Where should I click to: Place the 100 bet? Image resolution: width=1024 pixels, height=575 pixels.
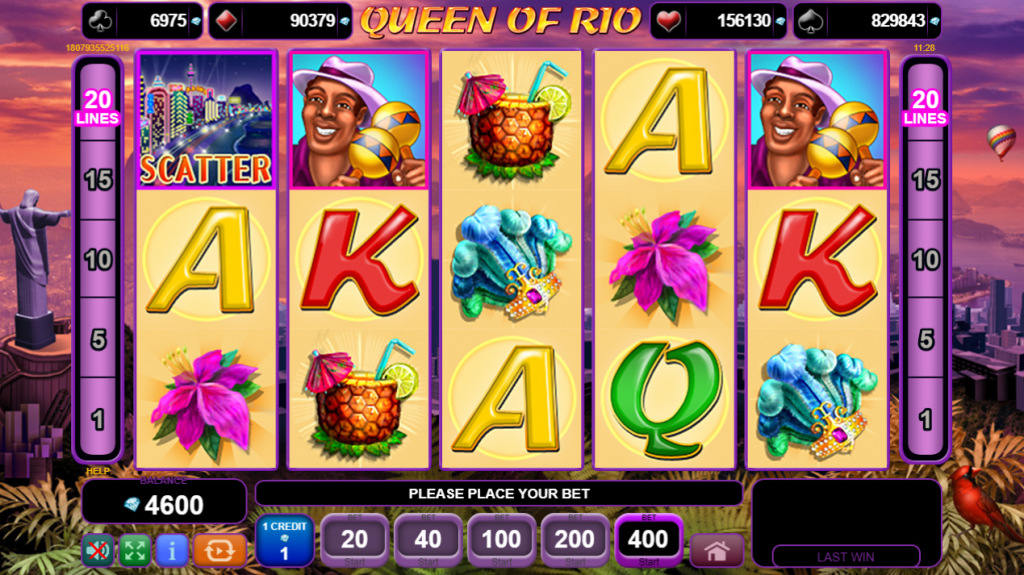point(502,540)
